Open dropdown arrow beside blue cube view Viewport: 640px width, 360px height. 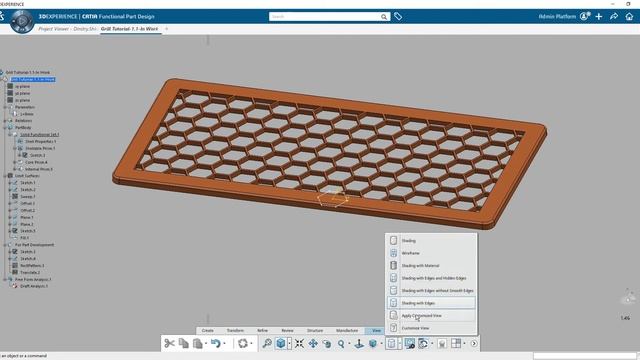coord(289,344)
